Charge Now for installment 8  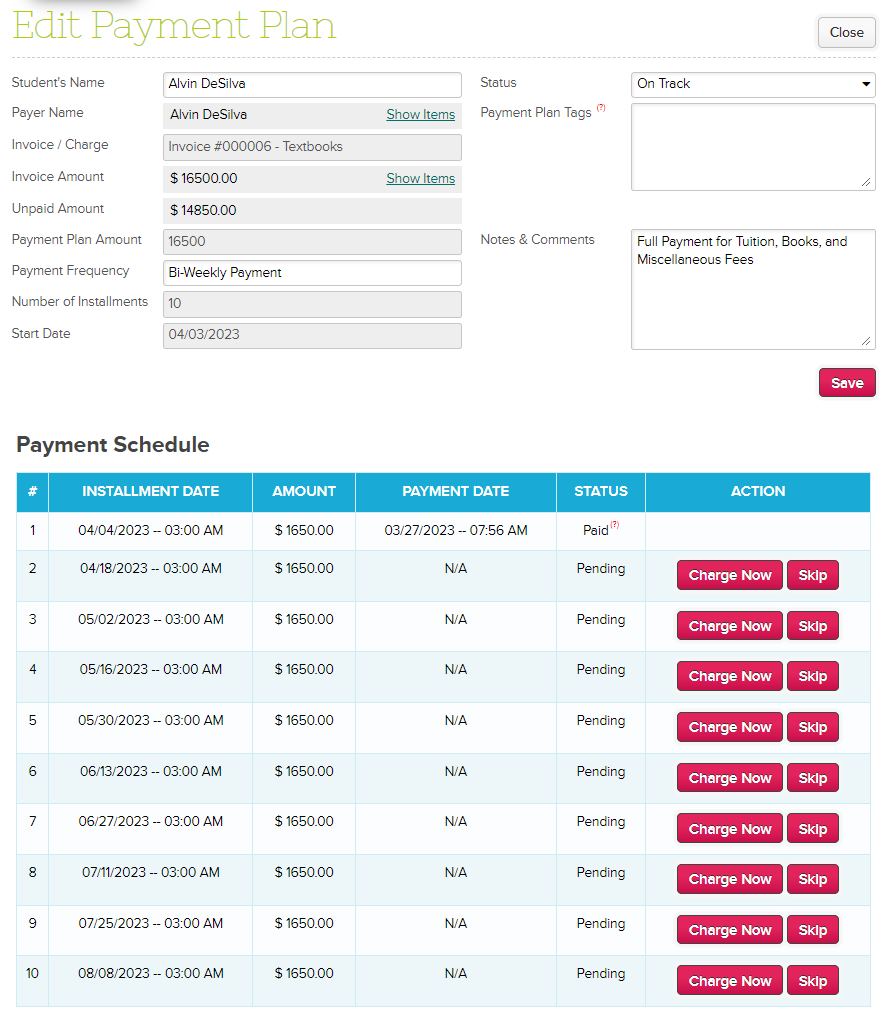coord(729,879)
